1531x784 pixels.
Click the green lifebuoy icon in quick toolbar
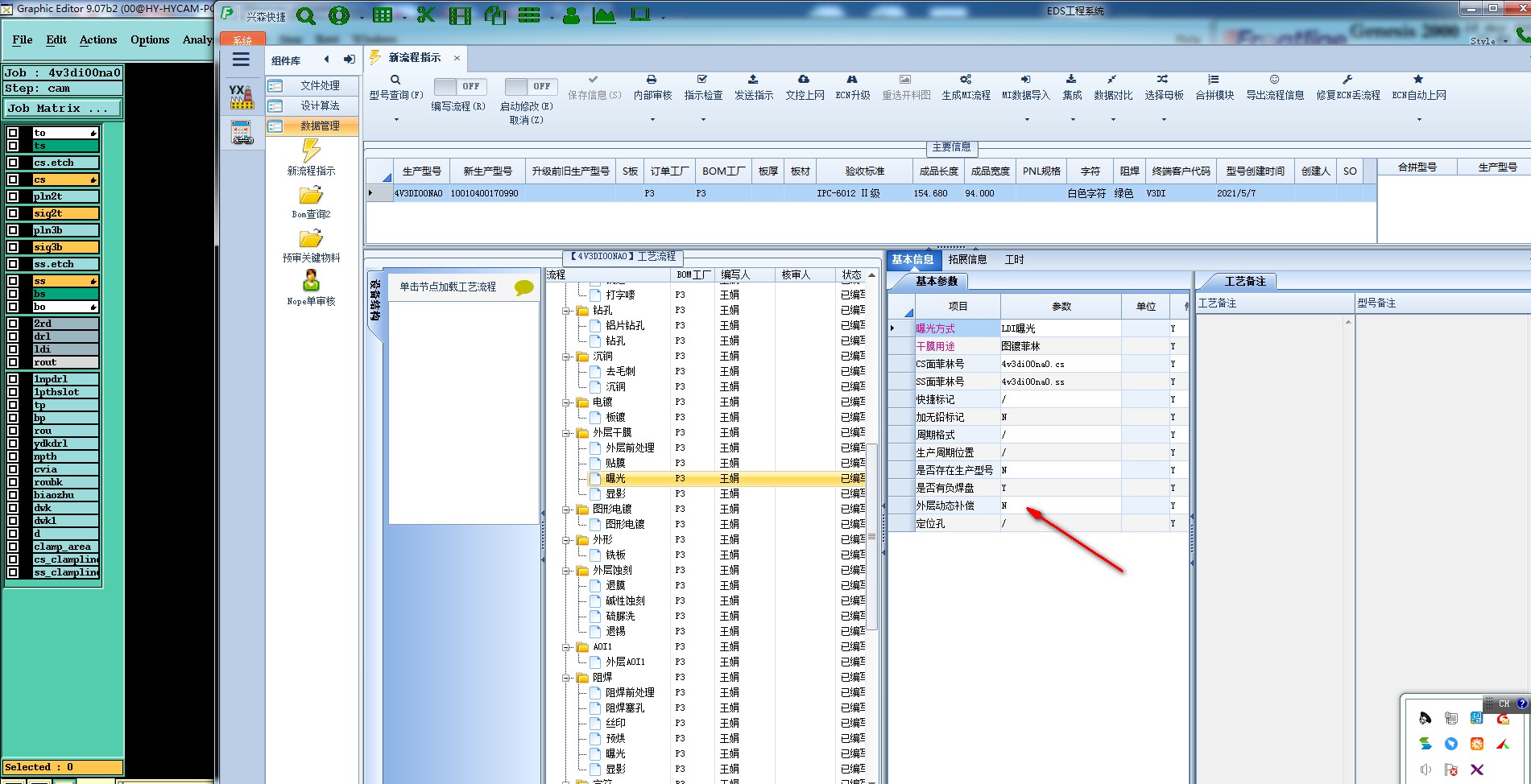(x=339, y=15)
